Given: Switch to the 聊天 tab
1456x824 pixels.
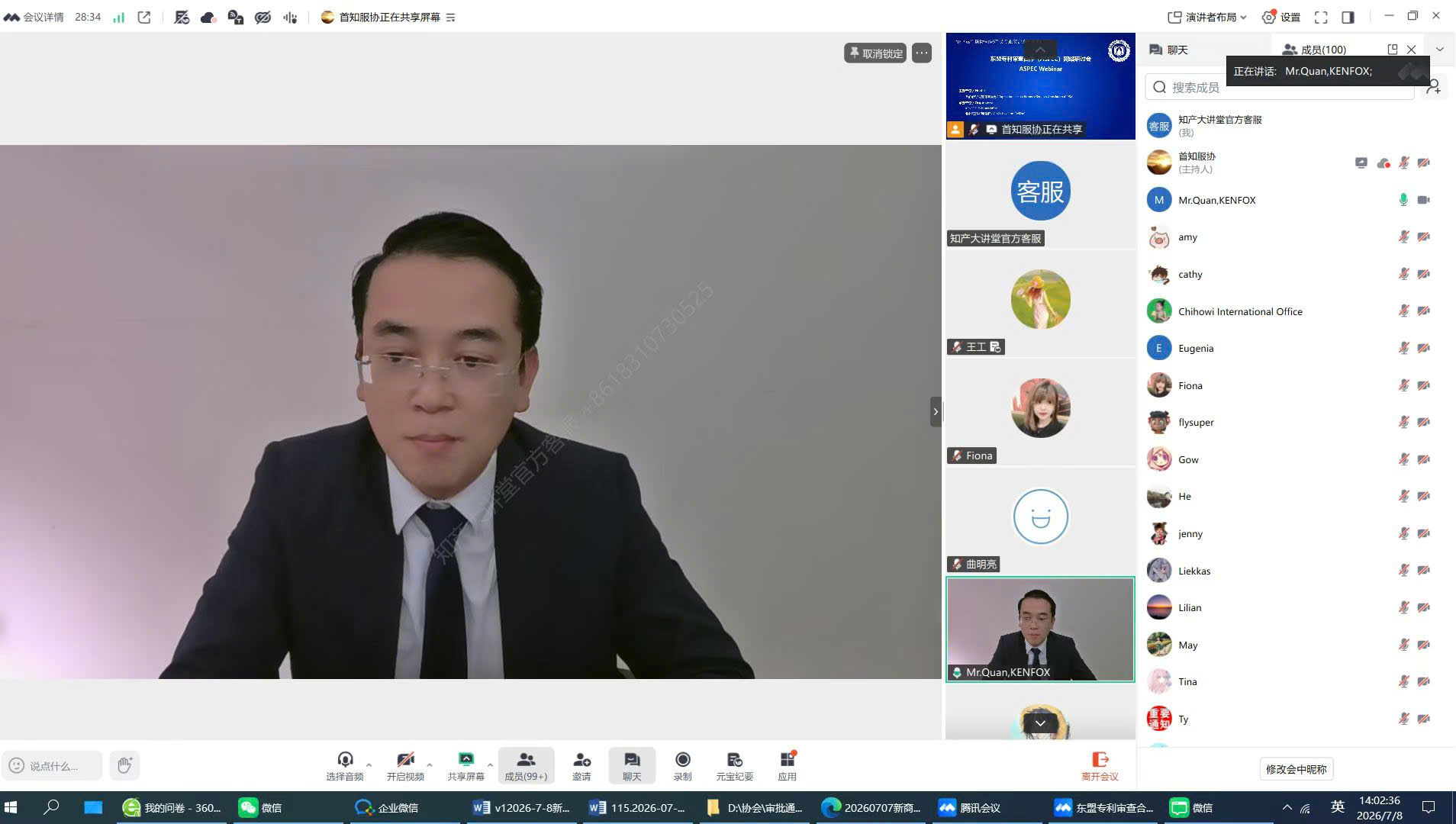Looking at the screenshot, I should point(1168,50).
